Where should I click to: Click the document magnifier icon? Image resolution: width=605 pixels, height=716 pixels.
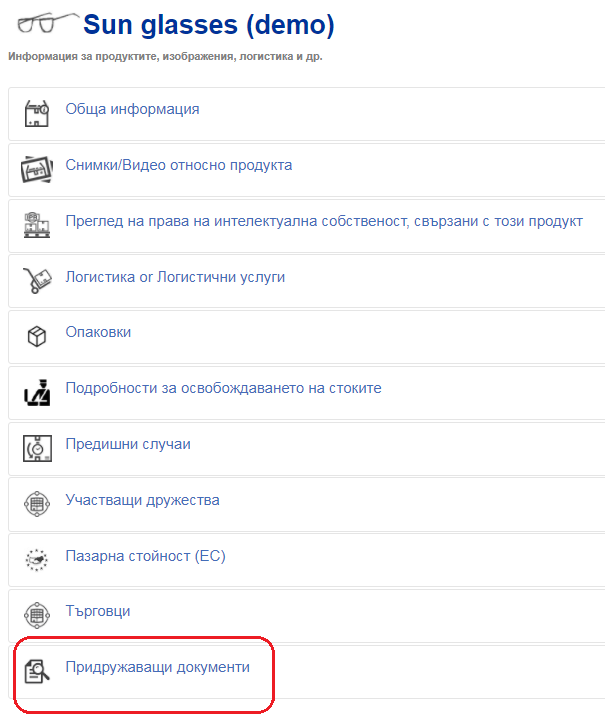pyautogui.click(x=37, y=671)
